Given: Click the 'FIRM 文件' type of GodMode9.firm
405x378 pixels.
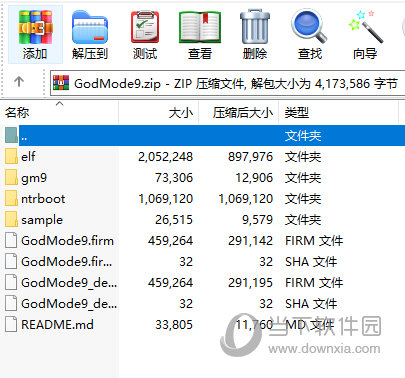Looking at the screenshot, I should 314,240.
